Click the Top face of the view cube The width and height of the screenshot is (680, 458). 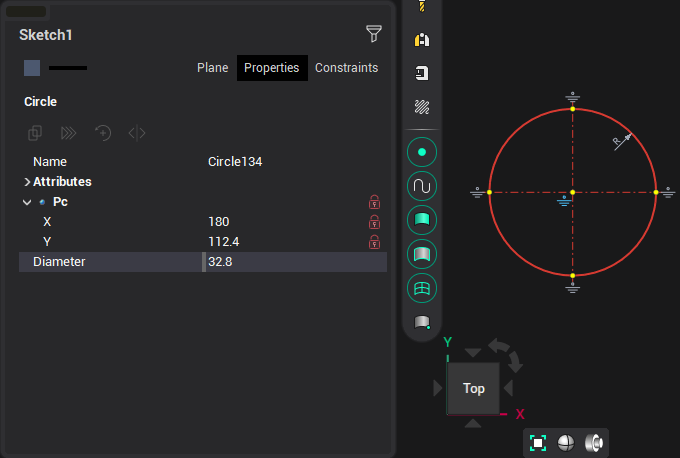click(x=474, y=388)
